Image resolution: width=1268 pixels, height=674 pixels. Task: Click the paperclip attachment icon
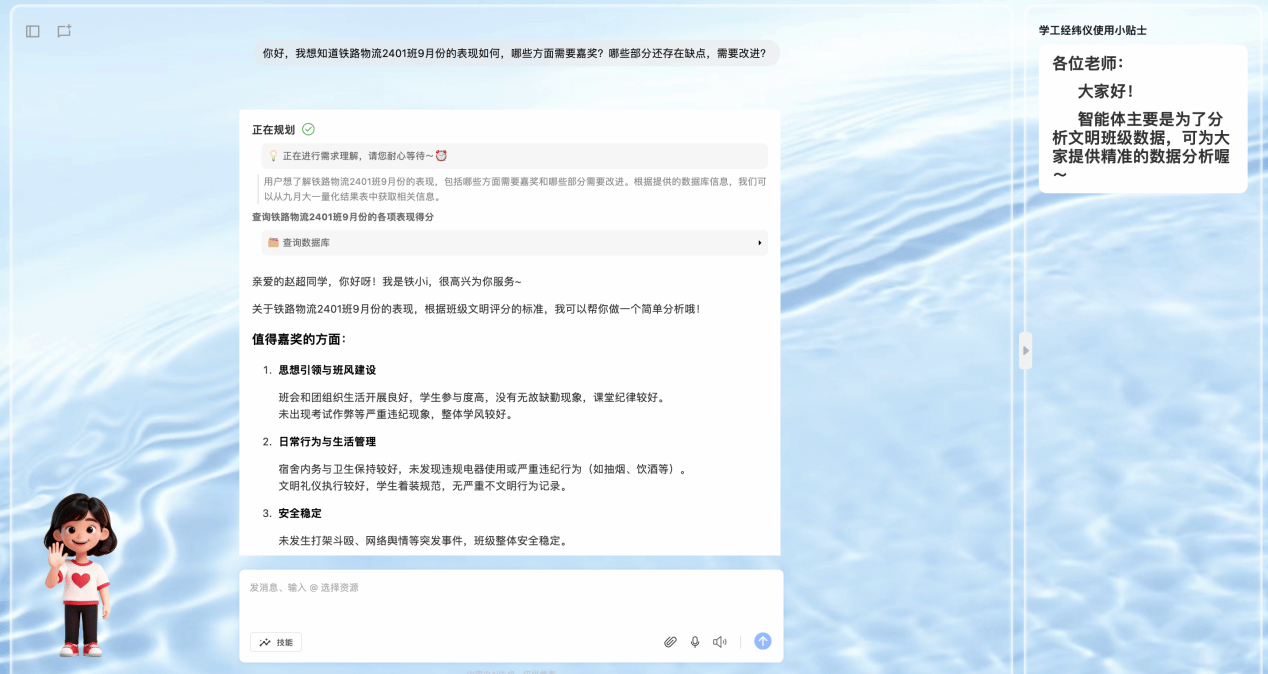[670, 642]
